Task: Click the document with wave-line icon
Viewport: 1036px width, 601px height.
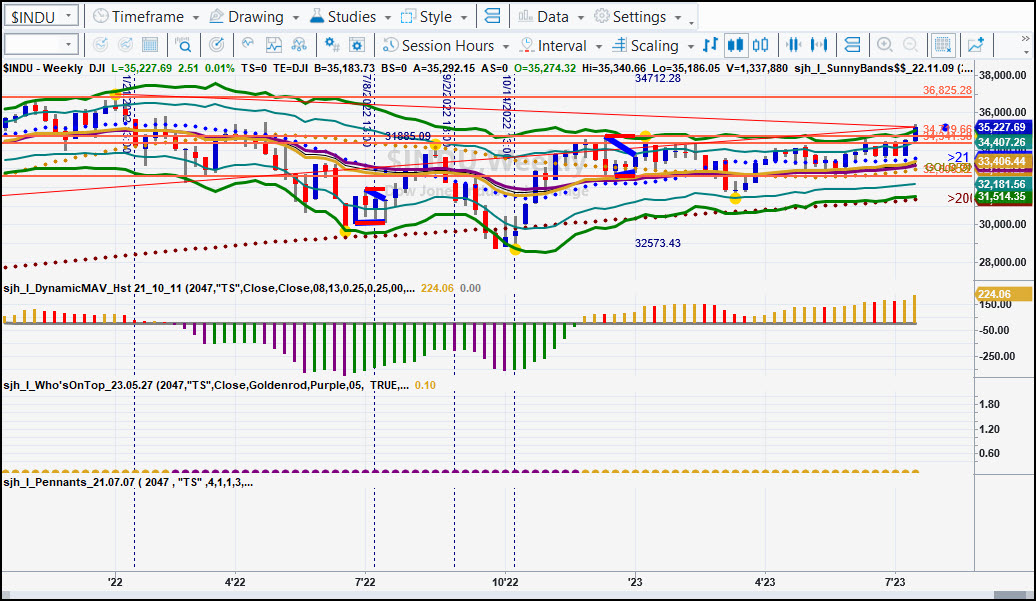Action: point(274,45)
